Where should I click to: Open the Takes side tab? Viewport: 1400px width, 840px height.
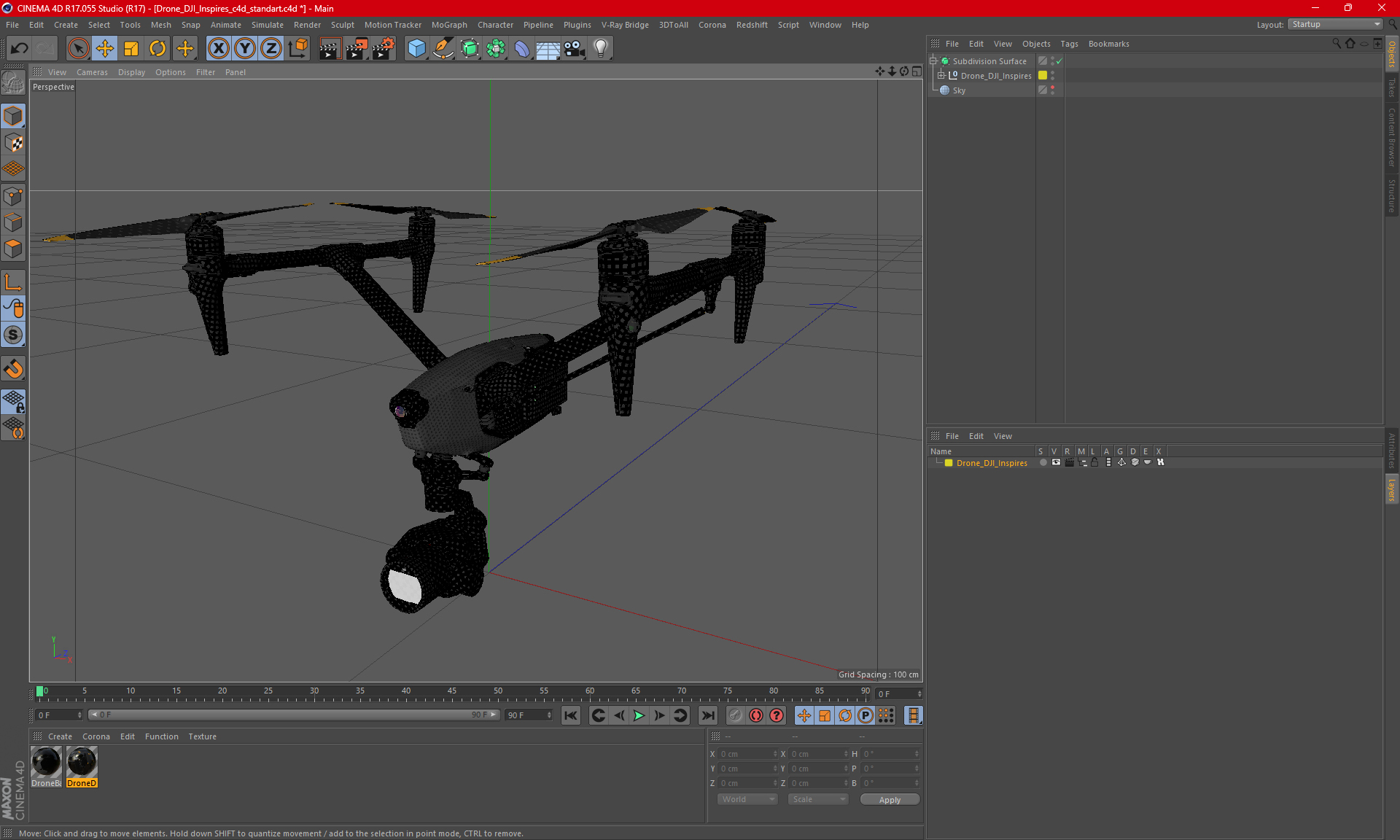click(1391, 87)
